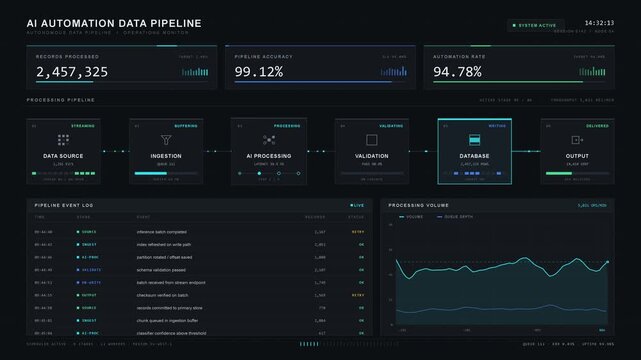Image resolution: width=641 pixels, height=360 pixels.
Task: Open the 'checksum verified on batch' entry
Action: pos(199,295)
